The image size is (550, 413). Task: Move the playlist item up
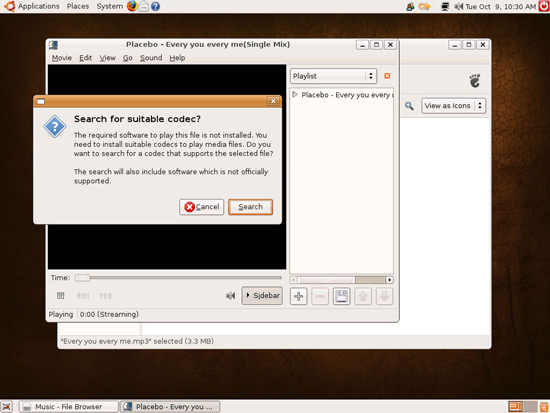point(363,296)
